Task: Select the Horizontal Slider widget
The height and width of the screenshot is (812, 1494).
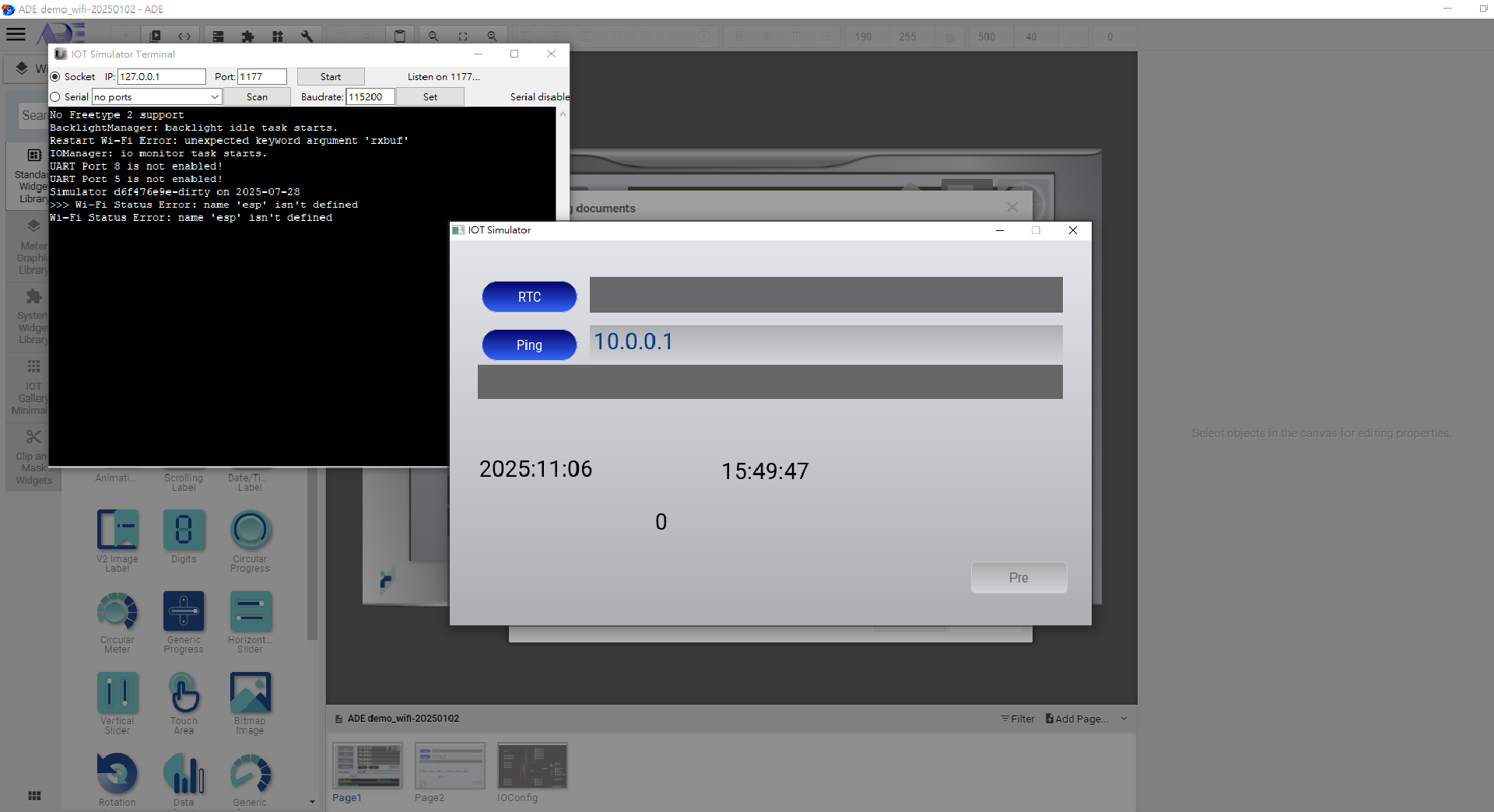Action: 250,613
